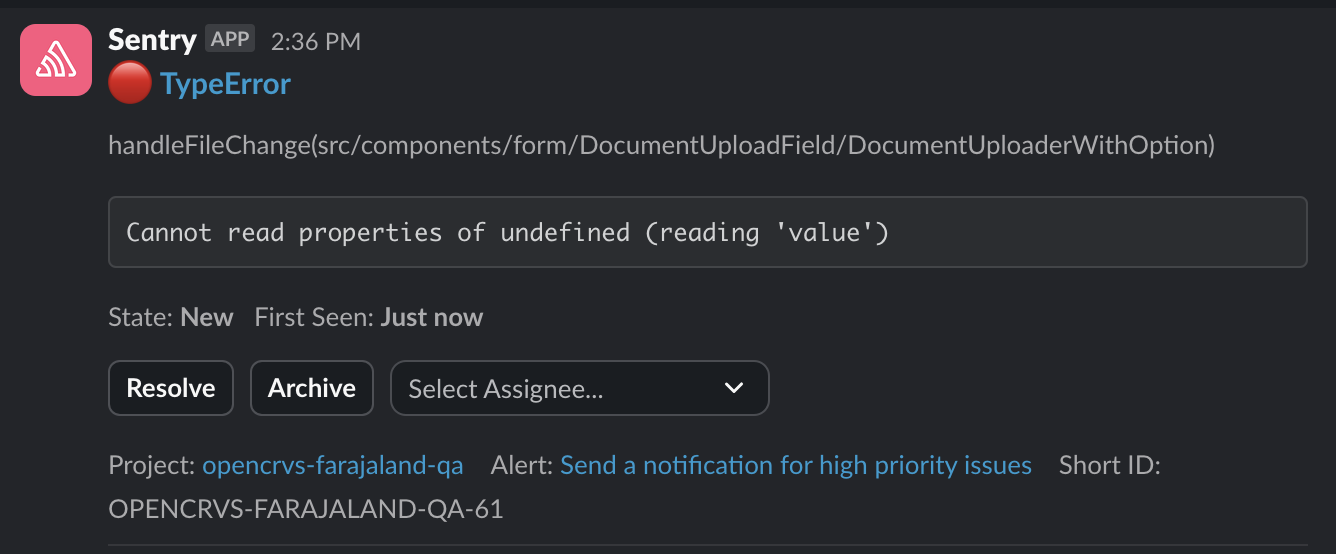Click the chevron arrow in assignee selector

(734, 388)
